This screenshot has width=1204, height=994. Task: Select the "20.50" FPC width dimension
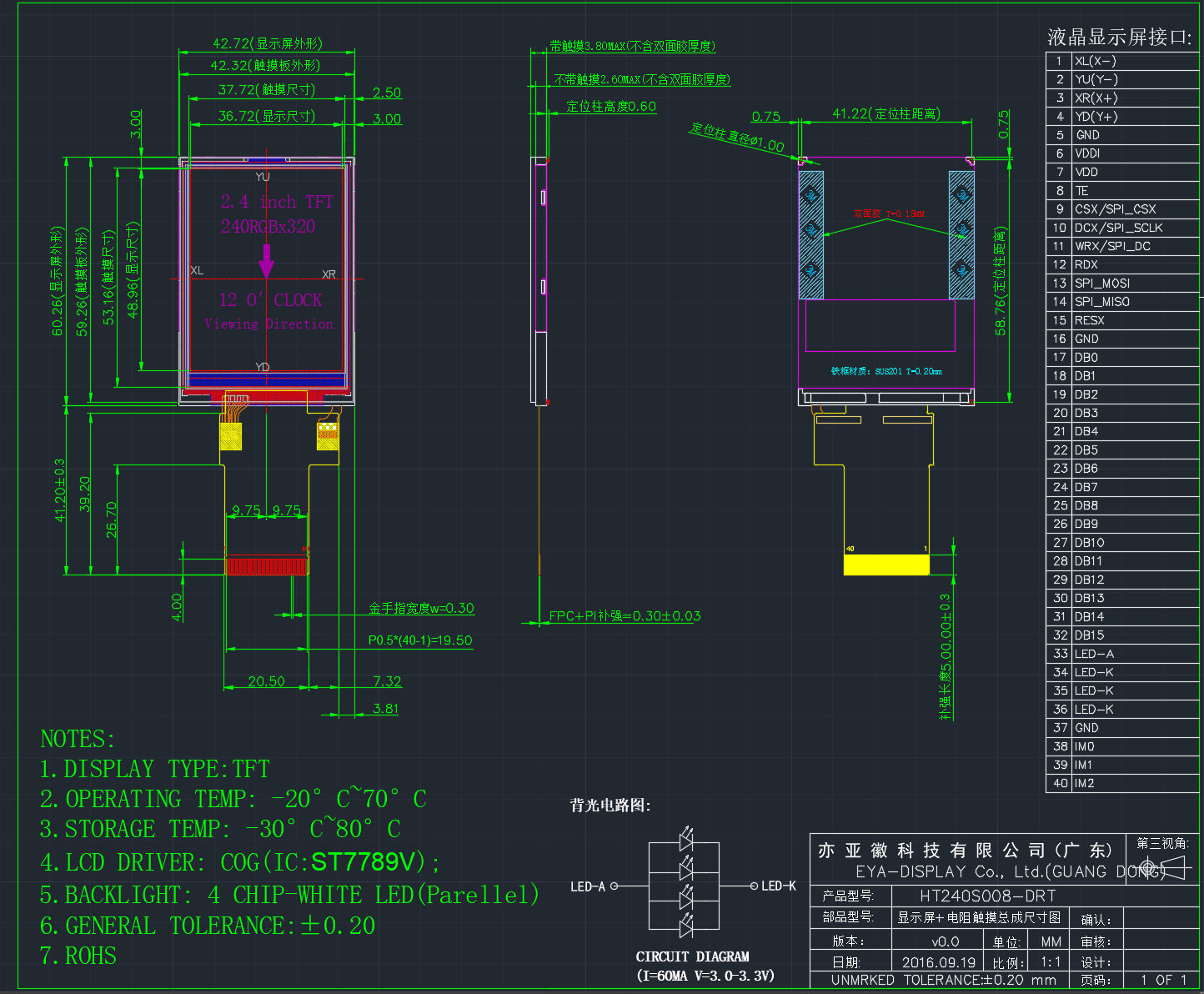[266, 681]
